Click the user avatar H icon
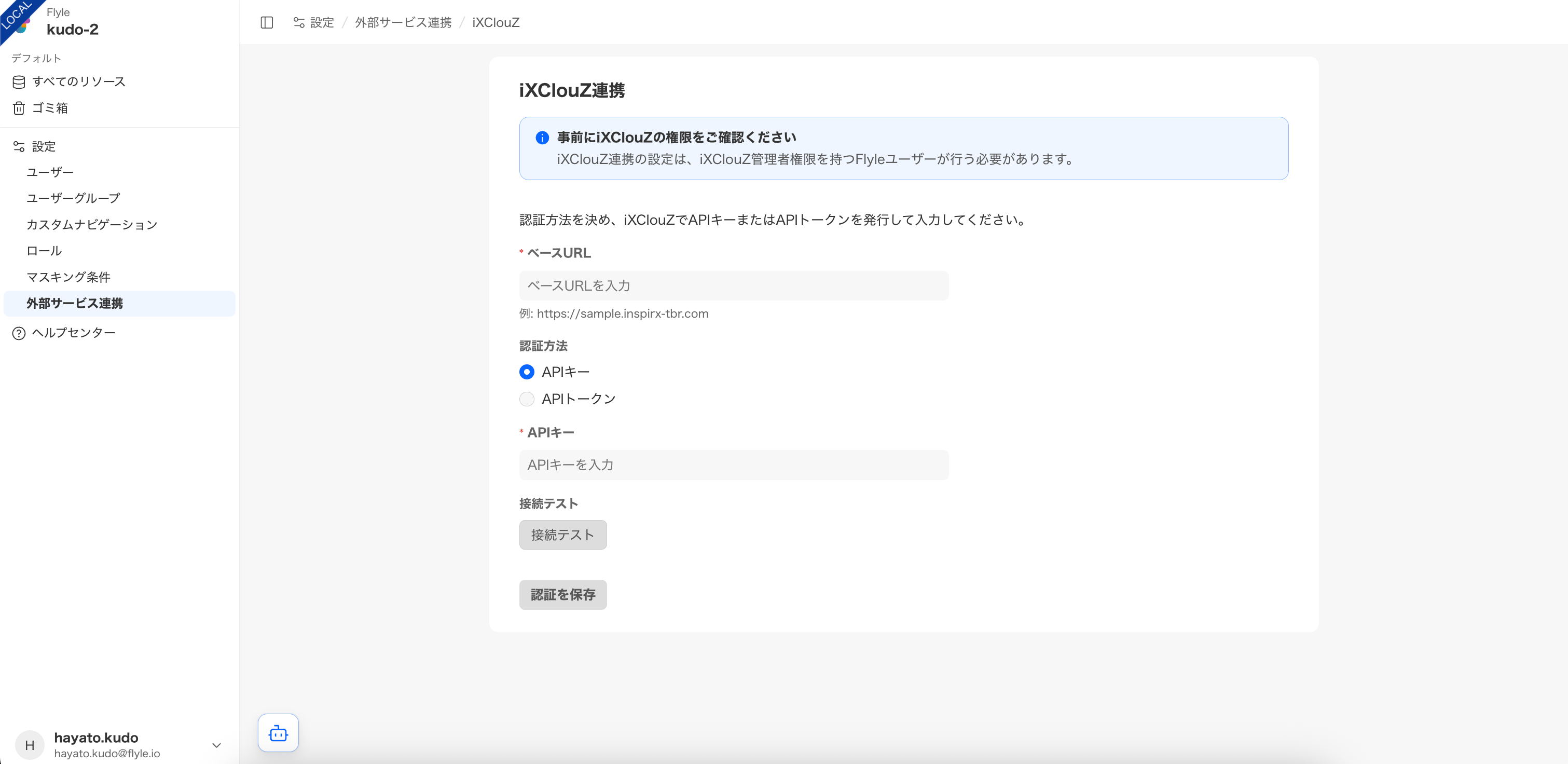Image resolution: width=1568 pixels, height=764 pixels. (x=29, y=744)
